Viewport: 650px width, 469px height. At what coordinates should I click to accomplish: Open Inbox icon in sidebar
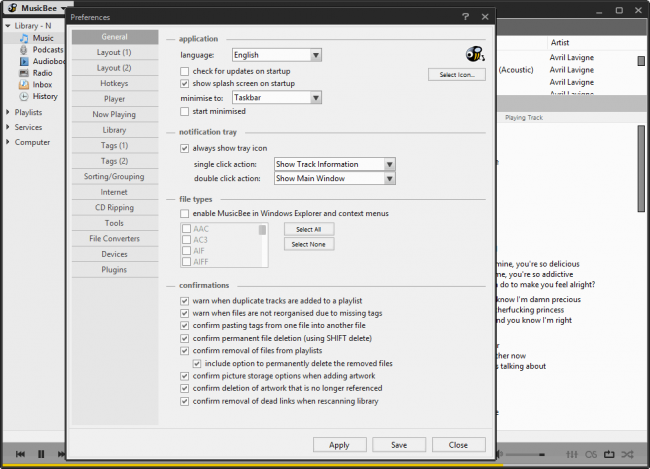point(24,85)
